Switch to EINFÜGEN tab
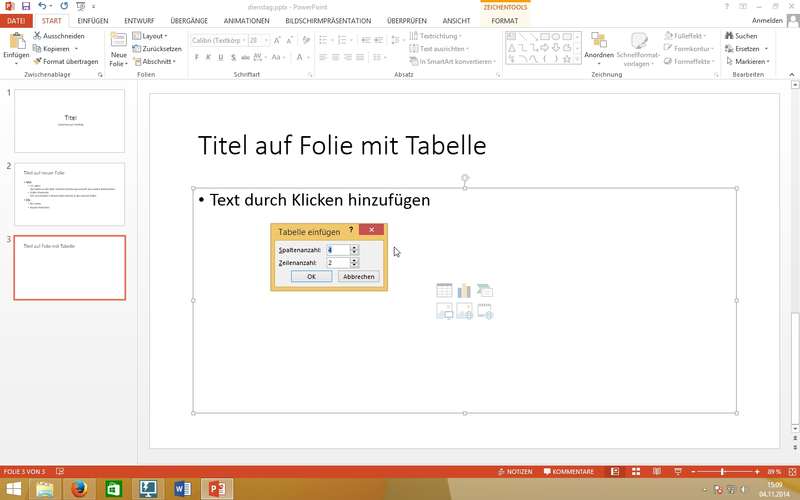The height and width of the screenshot is (500, 800). click(x=93, y=21)
